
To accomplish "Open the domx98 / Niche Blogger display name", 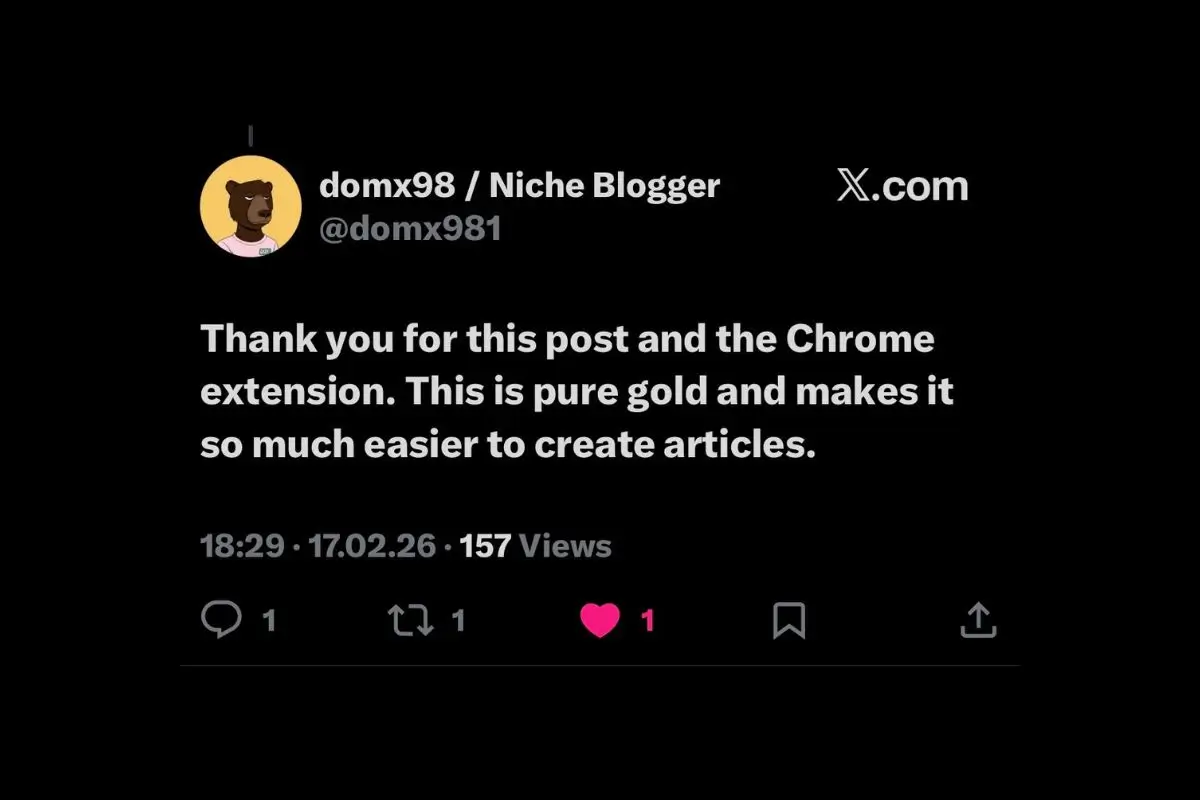I will coord(519,185).
